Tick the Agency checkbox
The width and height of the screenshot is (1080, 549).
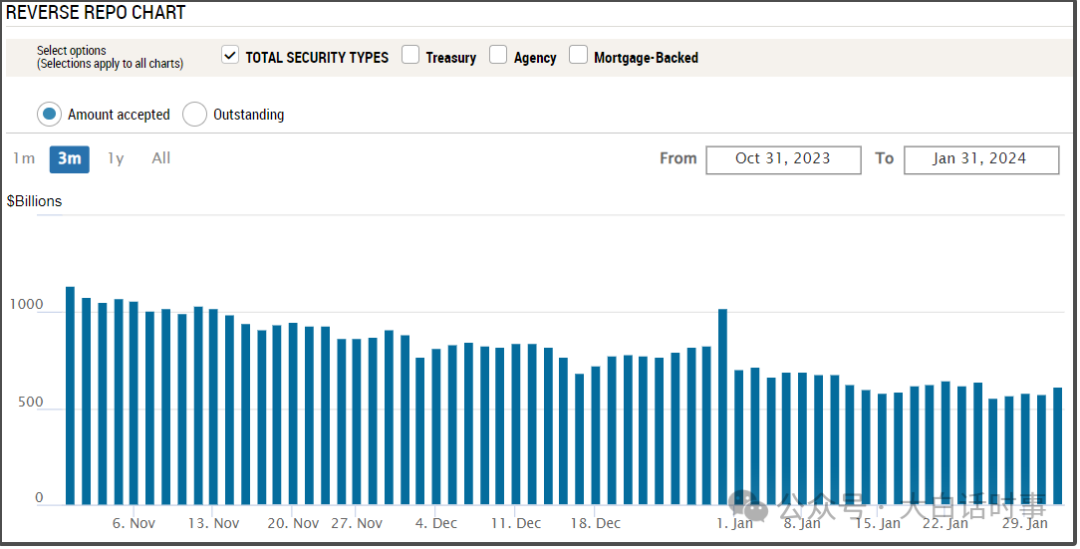(x=498, y=56)
